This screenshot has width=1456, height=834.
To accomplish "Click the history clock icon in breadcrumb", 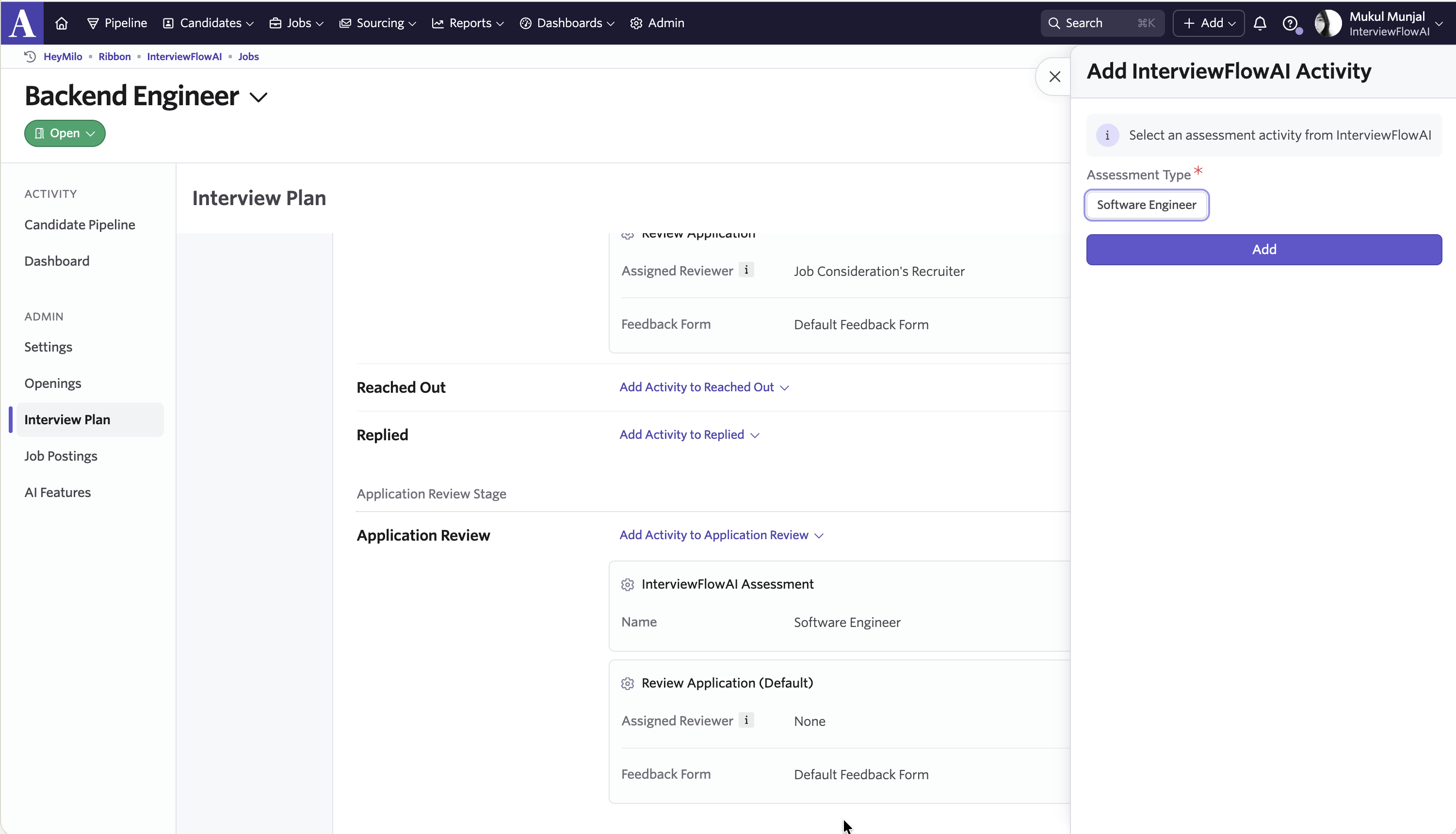I will (31, 56).
